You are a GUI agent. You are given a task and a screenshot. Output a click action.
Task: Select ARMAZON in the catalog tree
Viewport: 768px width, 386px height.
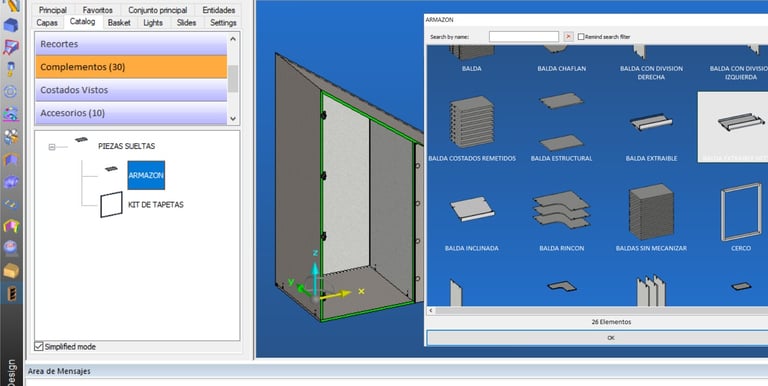coord(146,175)
